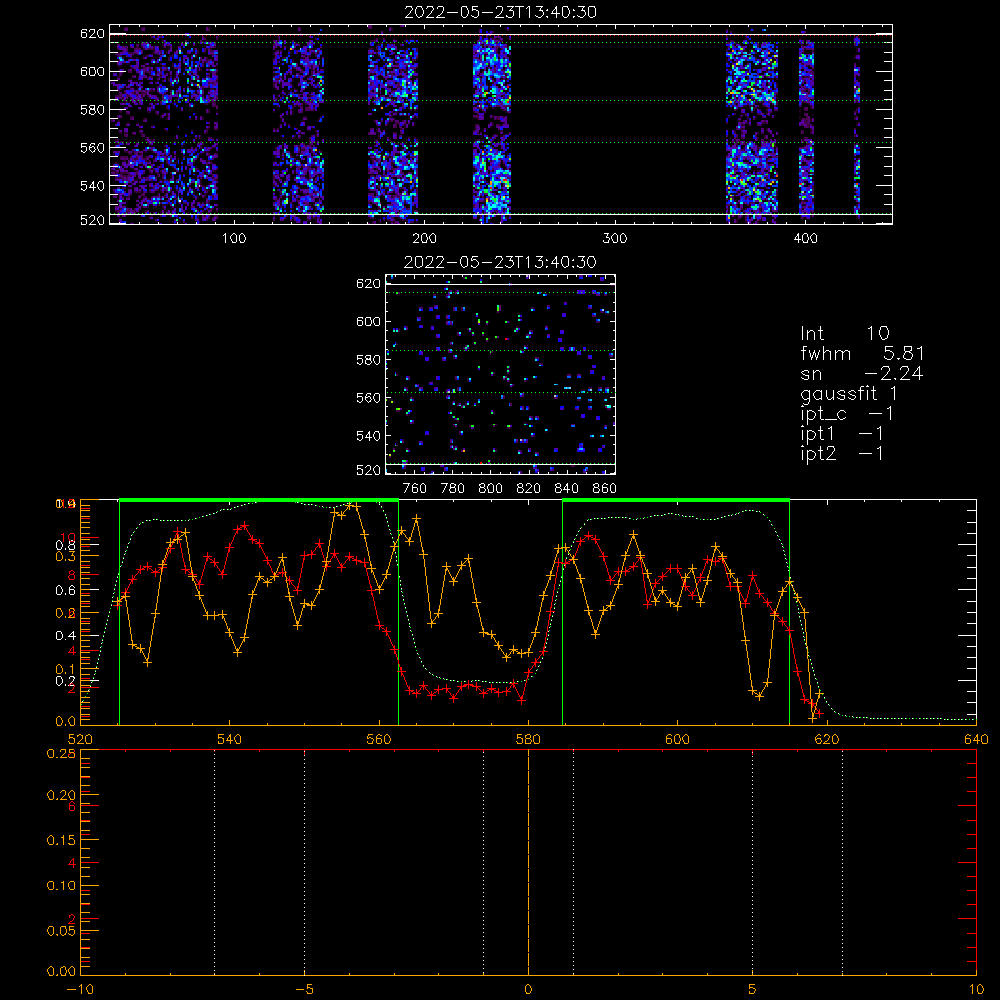
Task: Click the 'ipt2 -1' readout line
Action: 842,453
